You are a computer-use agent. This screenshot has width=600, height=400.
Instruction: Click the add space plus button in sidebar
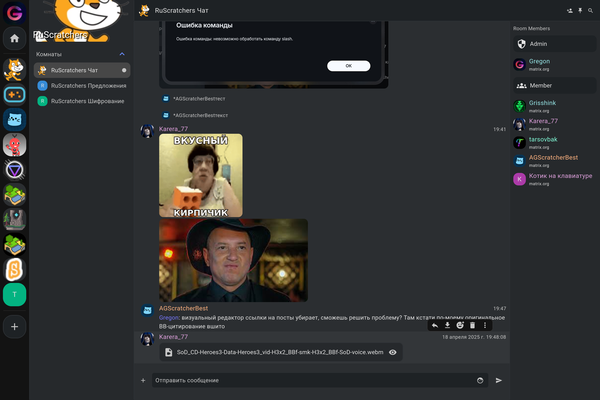(15, 326)
